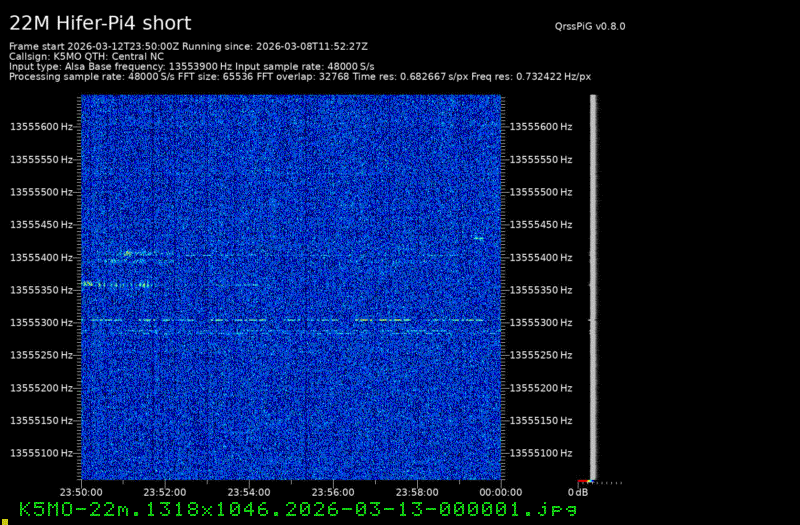Click right-axis label "13555100 Hz"
This screenshot has width=800, height=525.
point(541,454)
